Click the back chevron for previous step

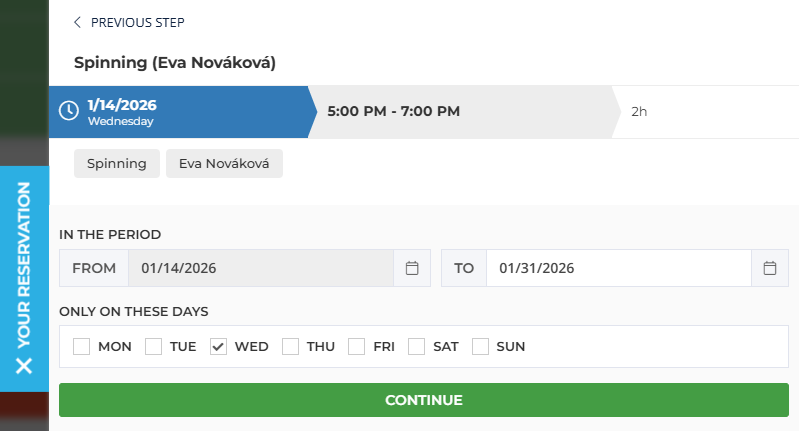coord(78,23)
